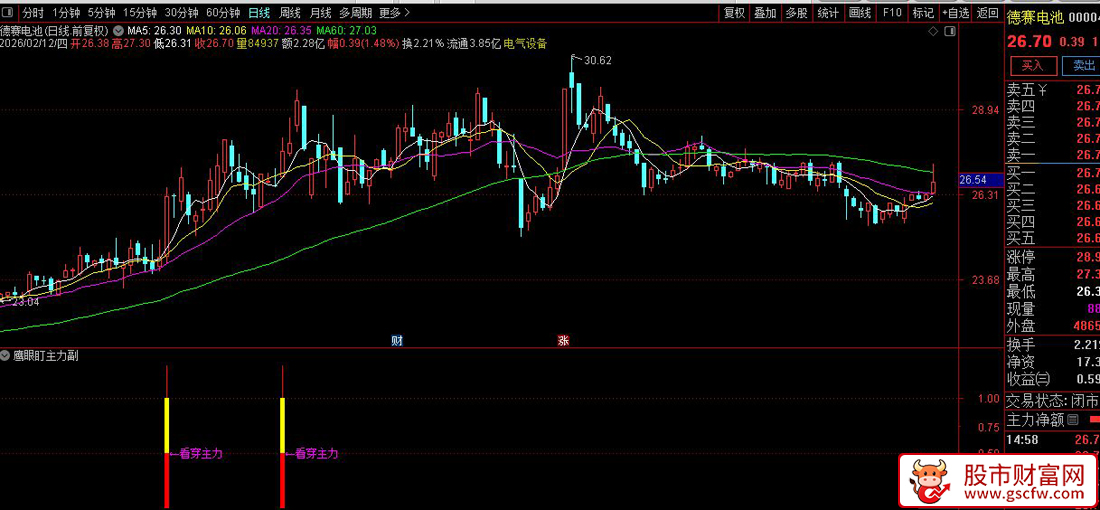The image size is (1100, 510).
Task: Click the blue 卖出 sell button
Action: pyautogui.click(x=1083, y=66)
